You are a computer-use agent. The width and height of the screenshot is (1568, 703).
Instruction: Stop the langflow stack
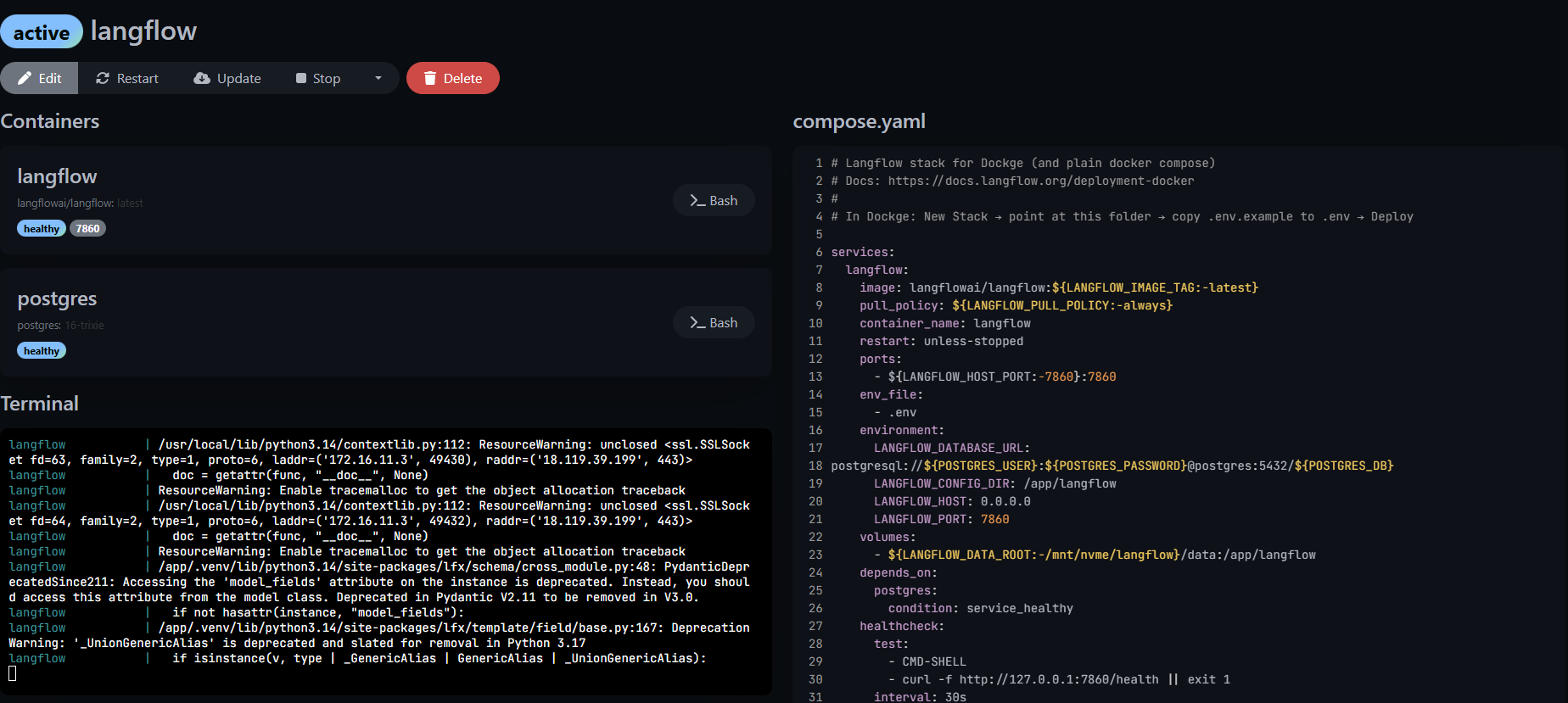tap(318, 78)
